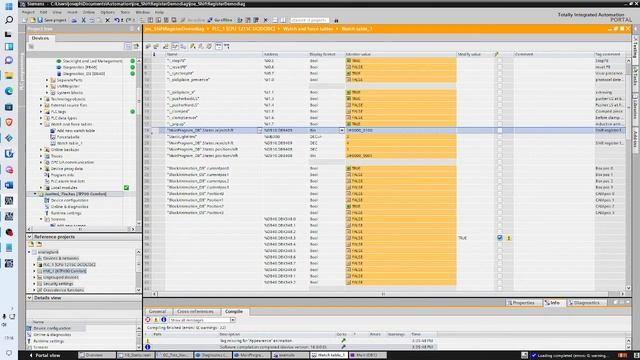Select the Devices tab in Project tree
Viewport: 640px width, 360px height.
coord(40,38)
